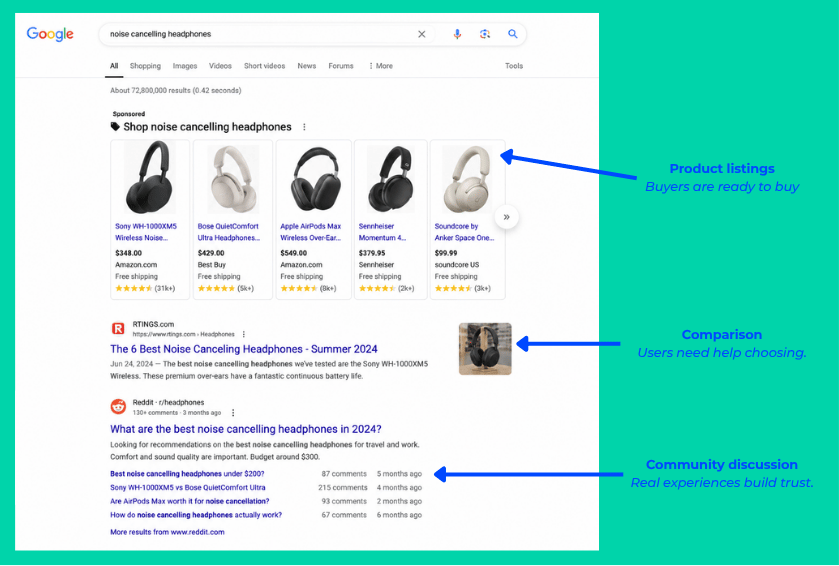Open the Tools options
The height and width of the screenshot is (566, 839).
point(514,66)
